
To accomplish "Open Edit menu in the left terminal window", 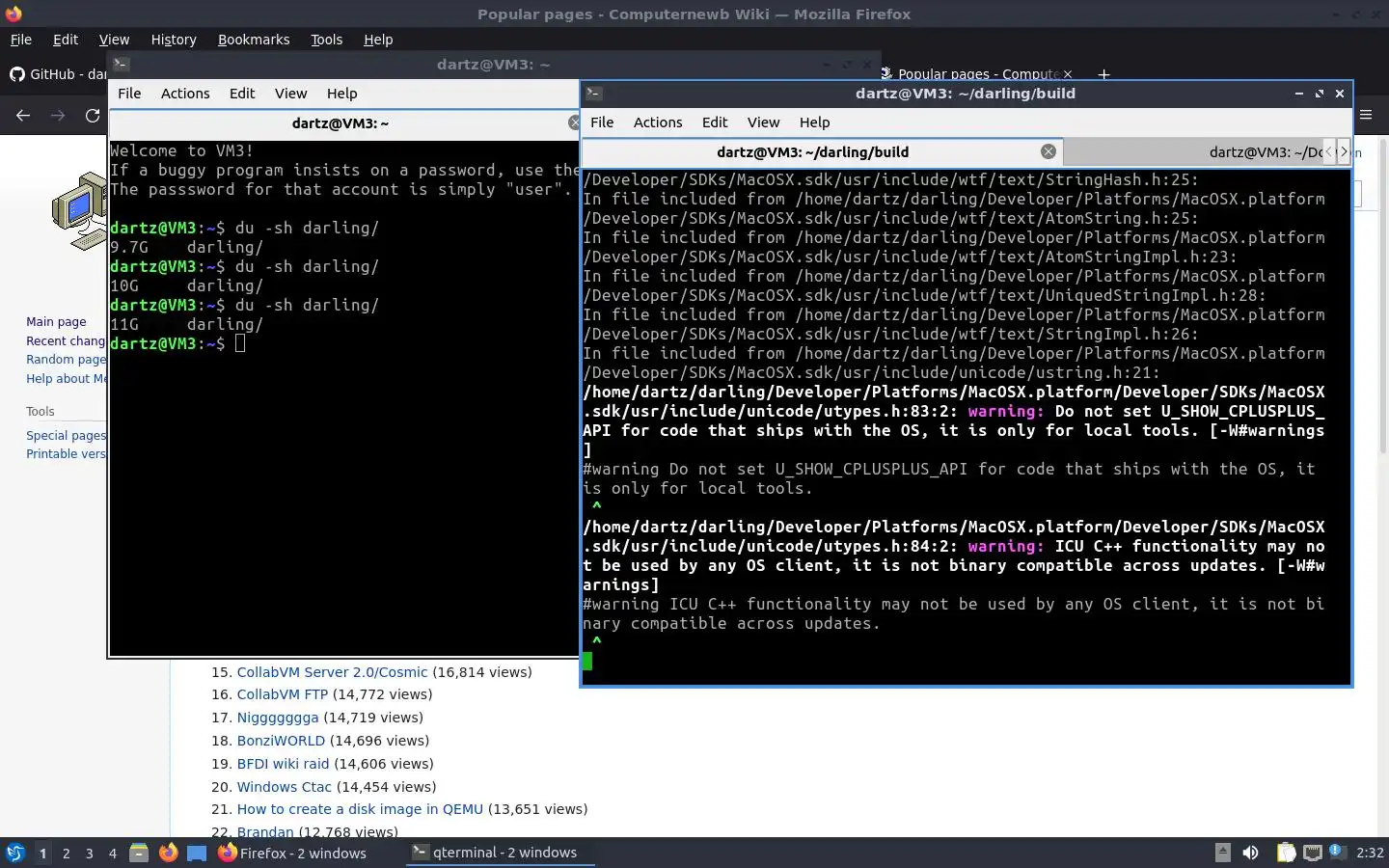I will [242, 94].
